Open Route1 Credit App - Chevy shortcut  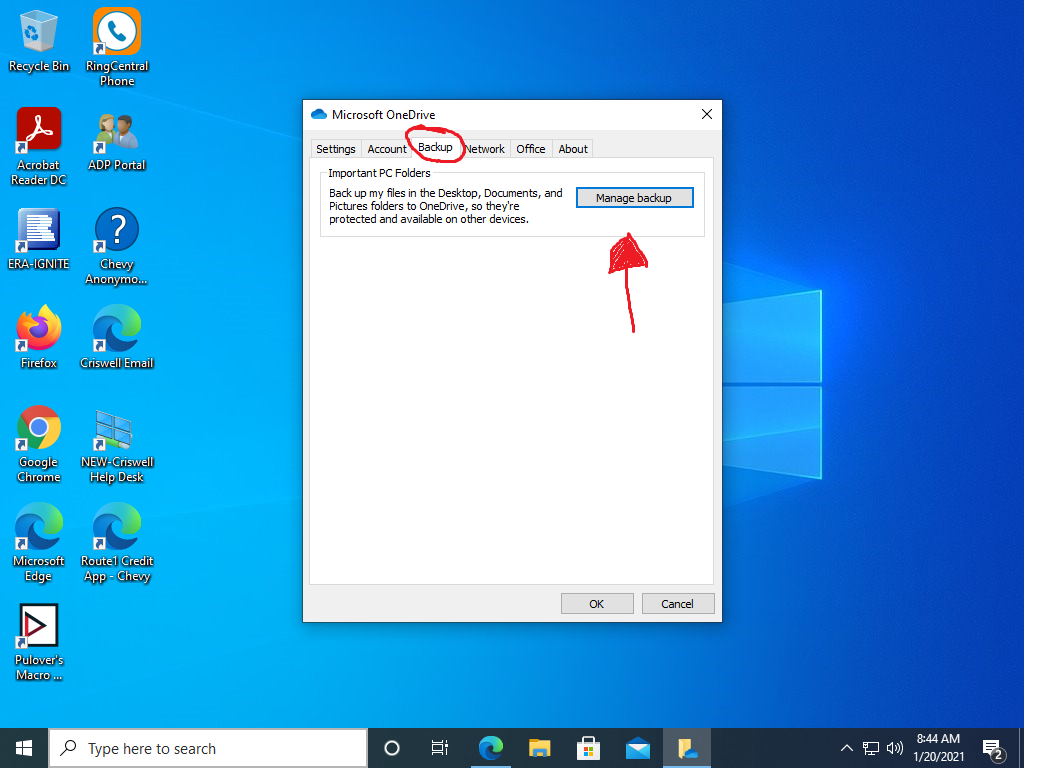click(117, 543)
